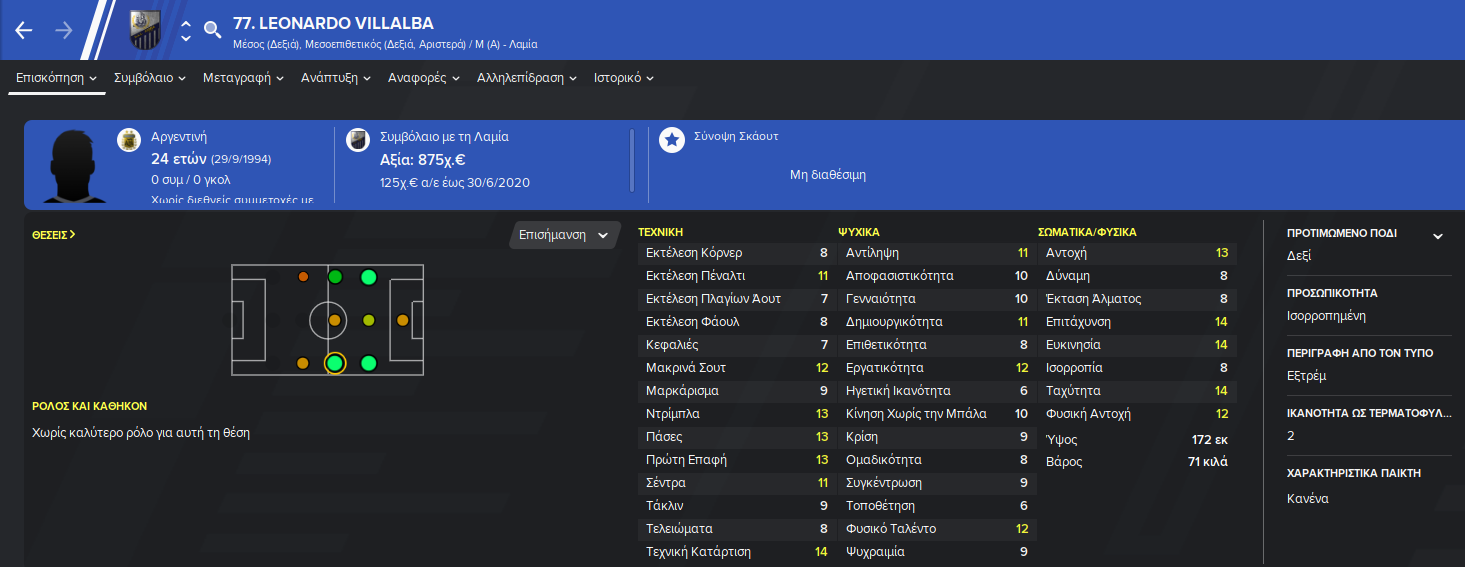The width and height of the screenshot is (1465, 567).
Task: Select the highlighted right midfield position dot
Action: click(x=335, y=363)
